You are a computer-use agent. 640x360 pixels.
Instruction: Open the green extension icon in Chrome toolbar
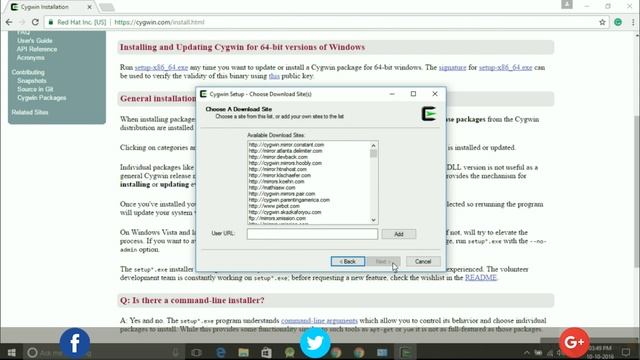click(x=618, y=22)
